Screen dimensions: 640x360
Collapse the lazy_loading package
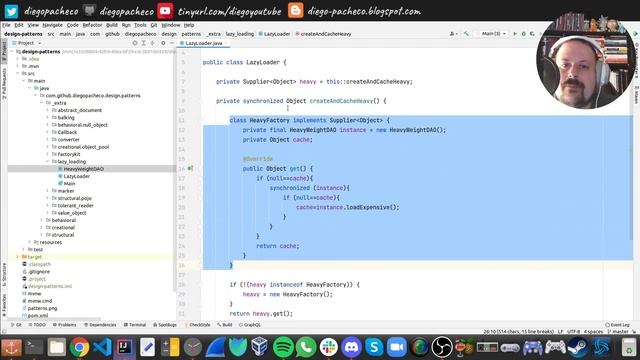[47, 162]
